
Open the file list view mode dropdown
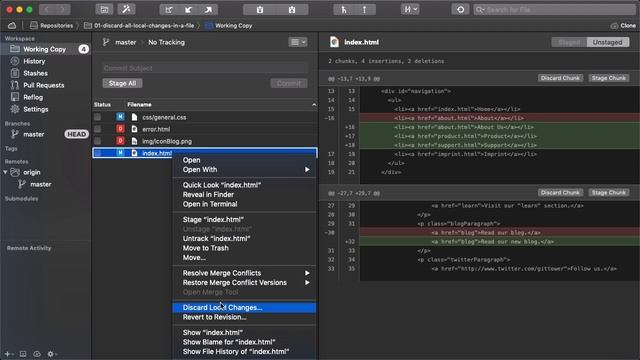coord(298,42)
